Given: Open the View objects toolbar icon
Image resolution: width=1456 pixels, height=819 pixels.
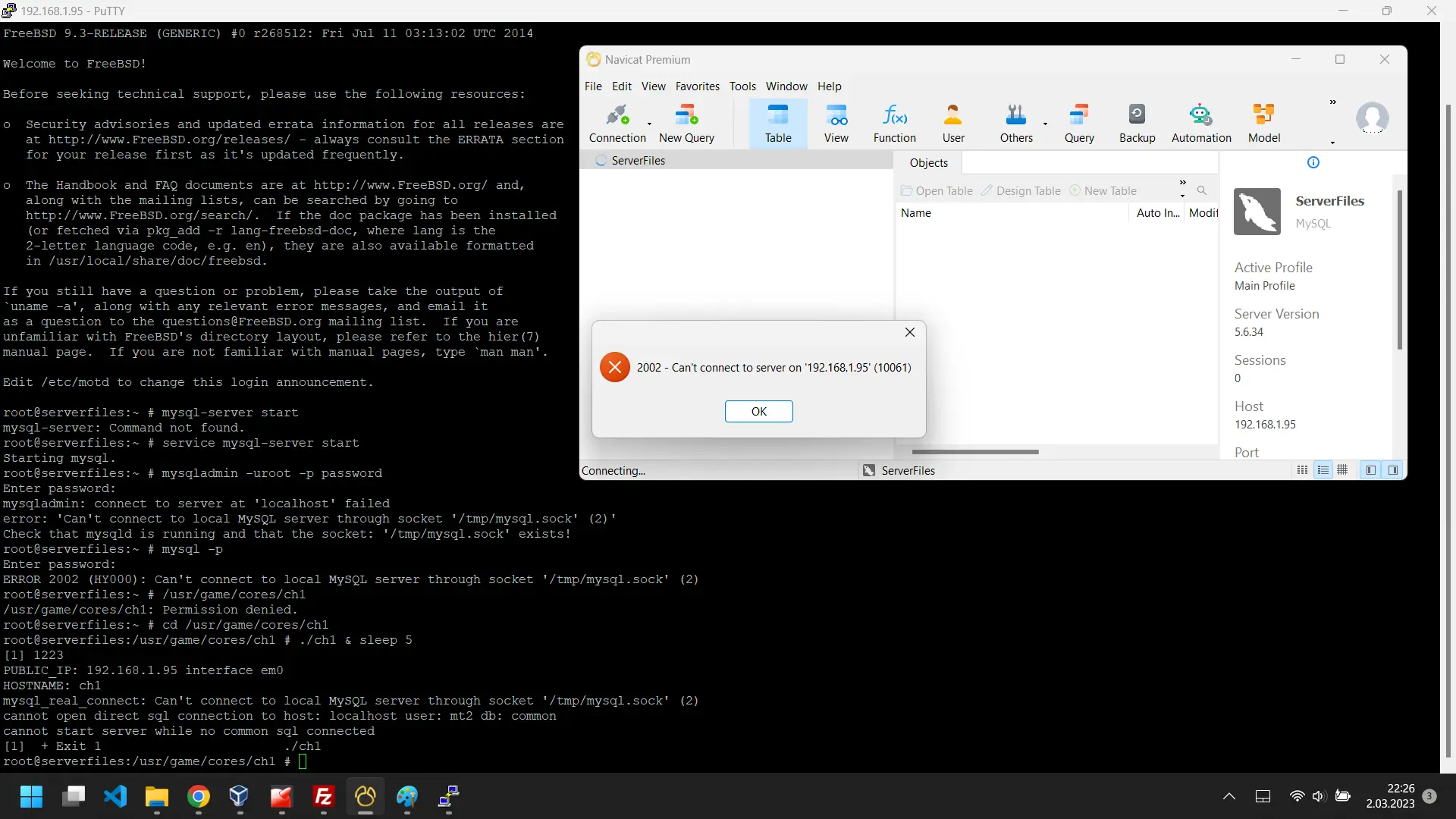Looking at the screenshot, I should click(x=836, y=124).
